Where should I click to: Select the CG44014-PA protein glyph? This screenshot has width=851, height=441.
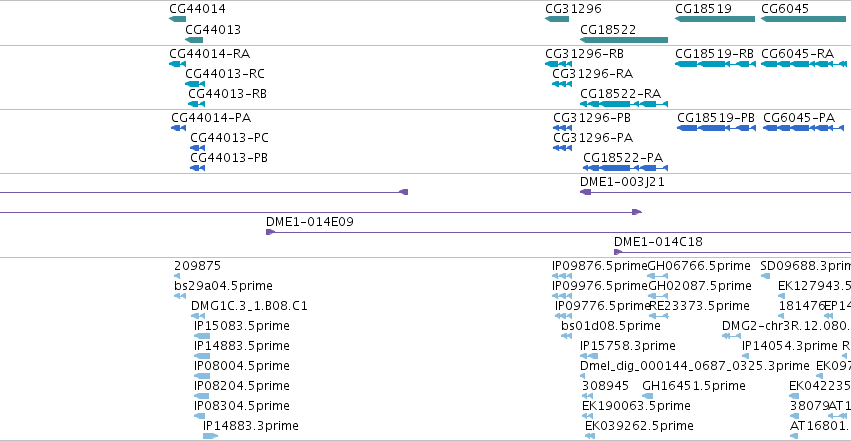tap(179, 128)
